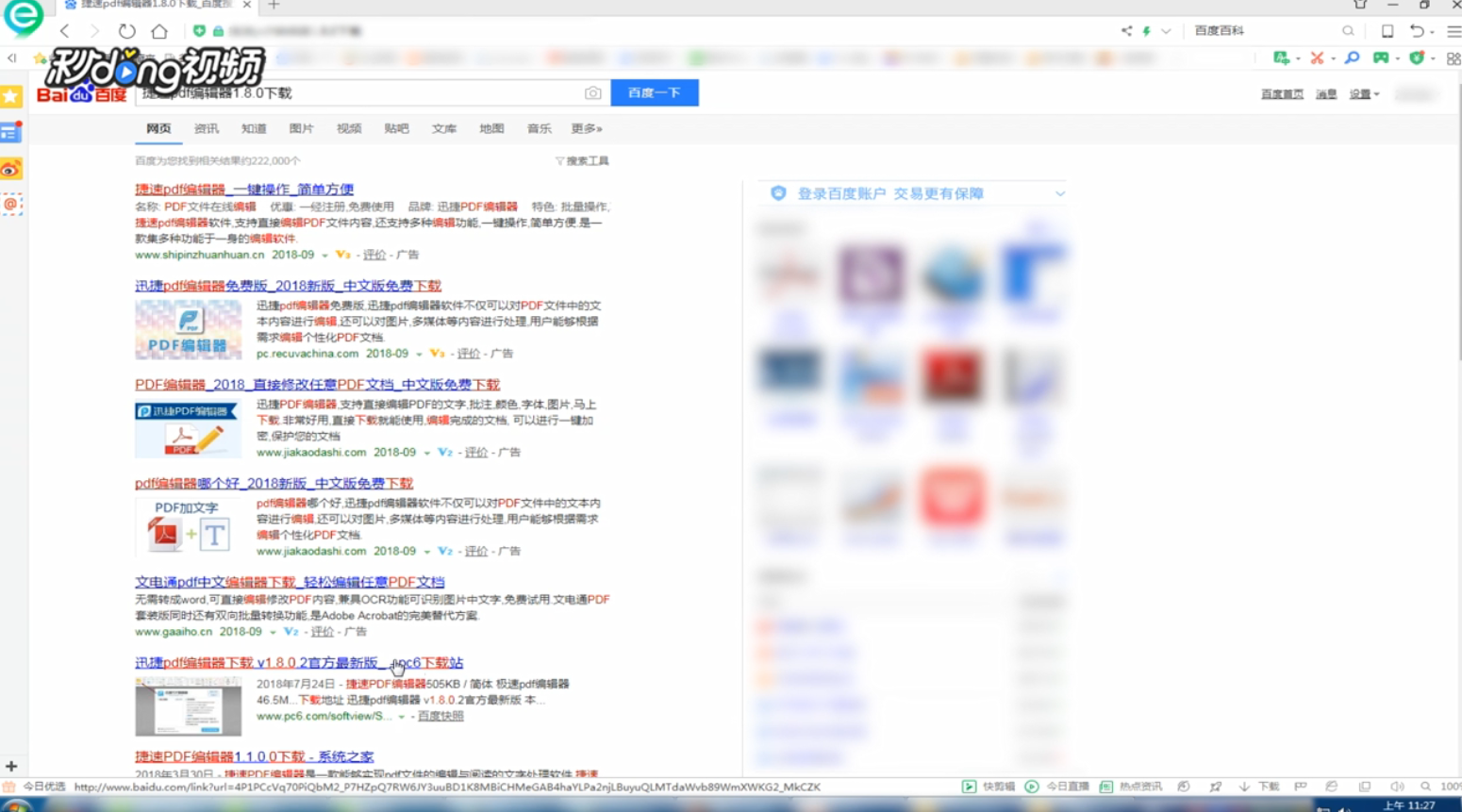Image resolution: width=1462 pixels, height=812 pixels.
Task: Click the 热点资讯 status bar item
Action: [x=1131, y=787]
